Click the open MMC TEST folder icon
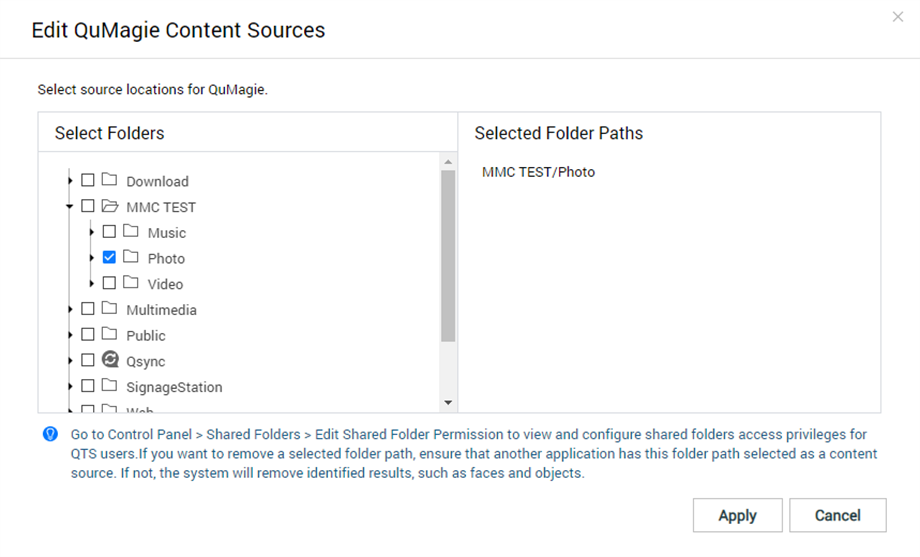The height and width of the screenshot is (557, 920). coord(110,207)
